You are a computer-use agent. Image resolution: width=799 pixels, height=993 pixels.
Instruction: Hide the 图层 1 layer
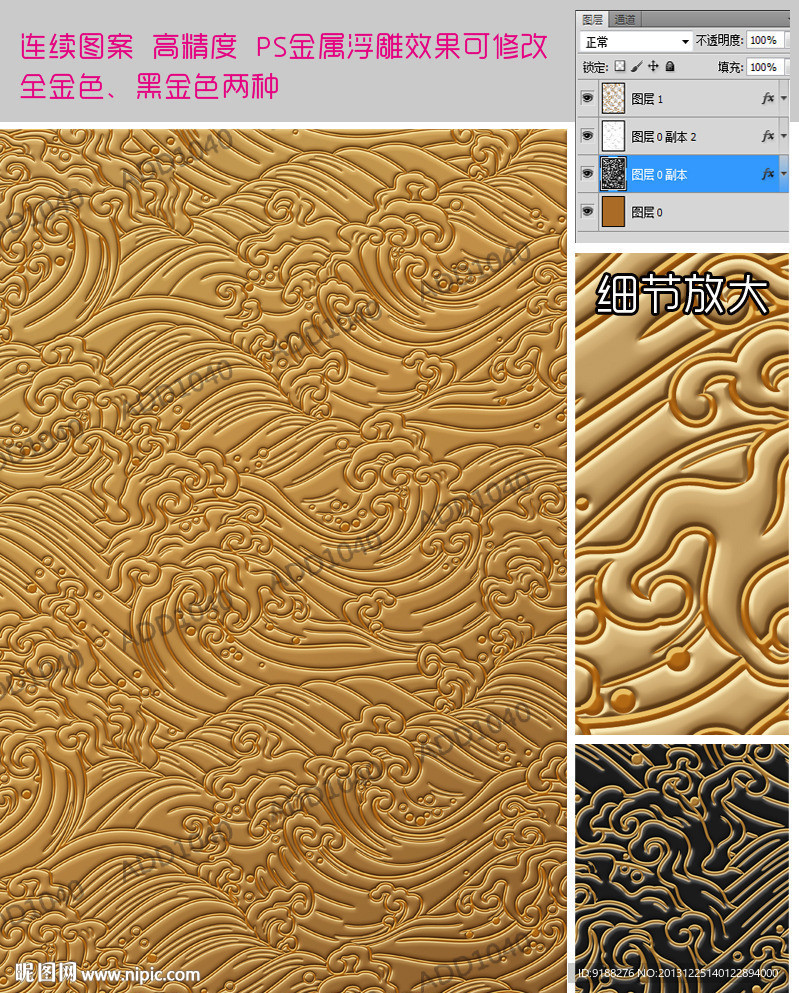pyautogui.click(x=588, y=98)
